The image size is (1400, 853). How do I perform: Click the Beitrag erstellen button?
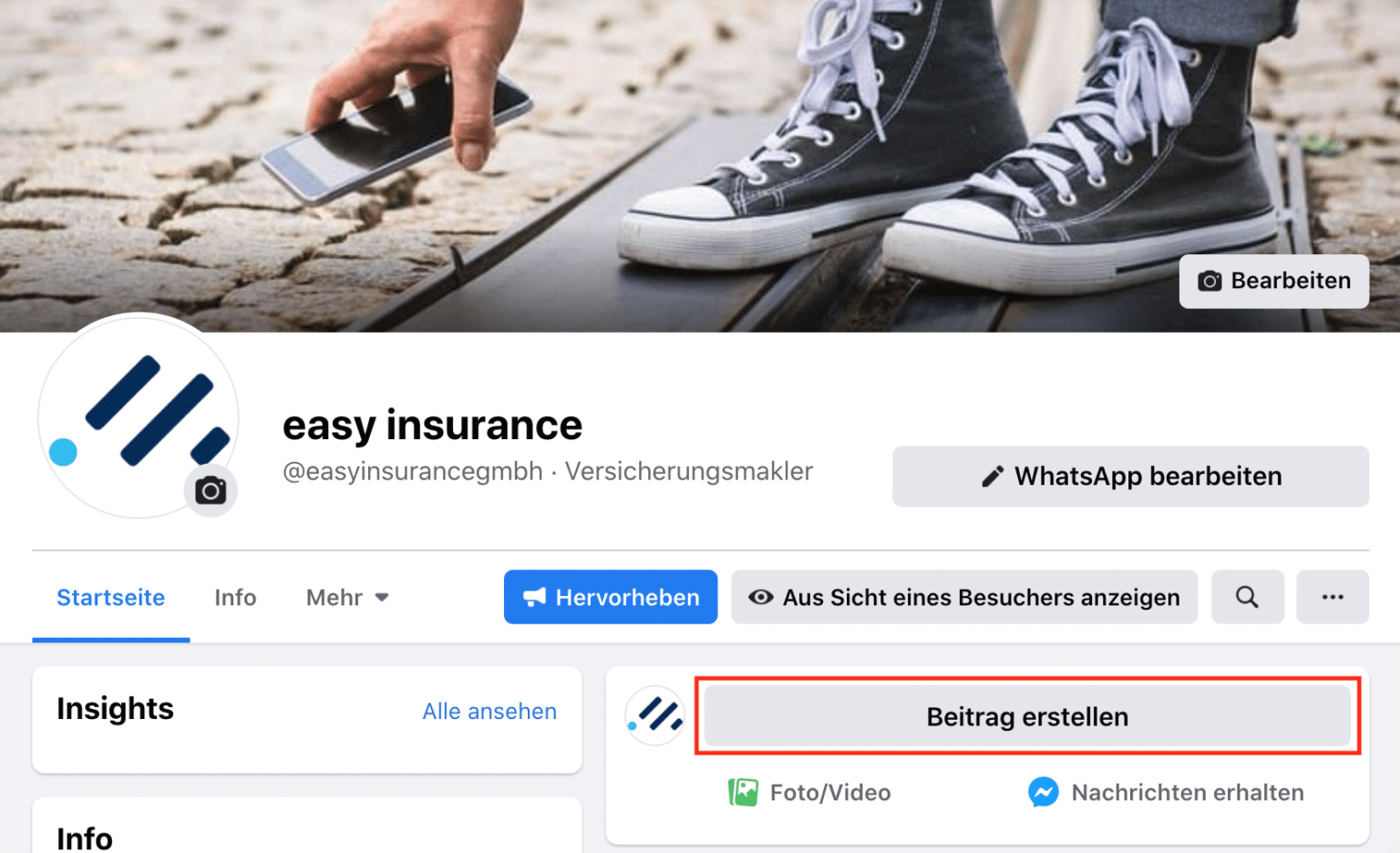(x=1026, y=716)
